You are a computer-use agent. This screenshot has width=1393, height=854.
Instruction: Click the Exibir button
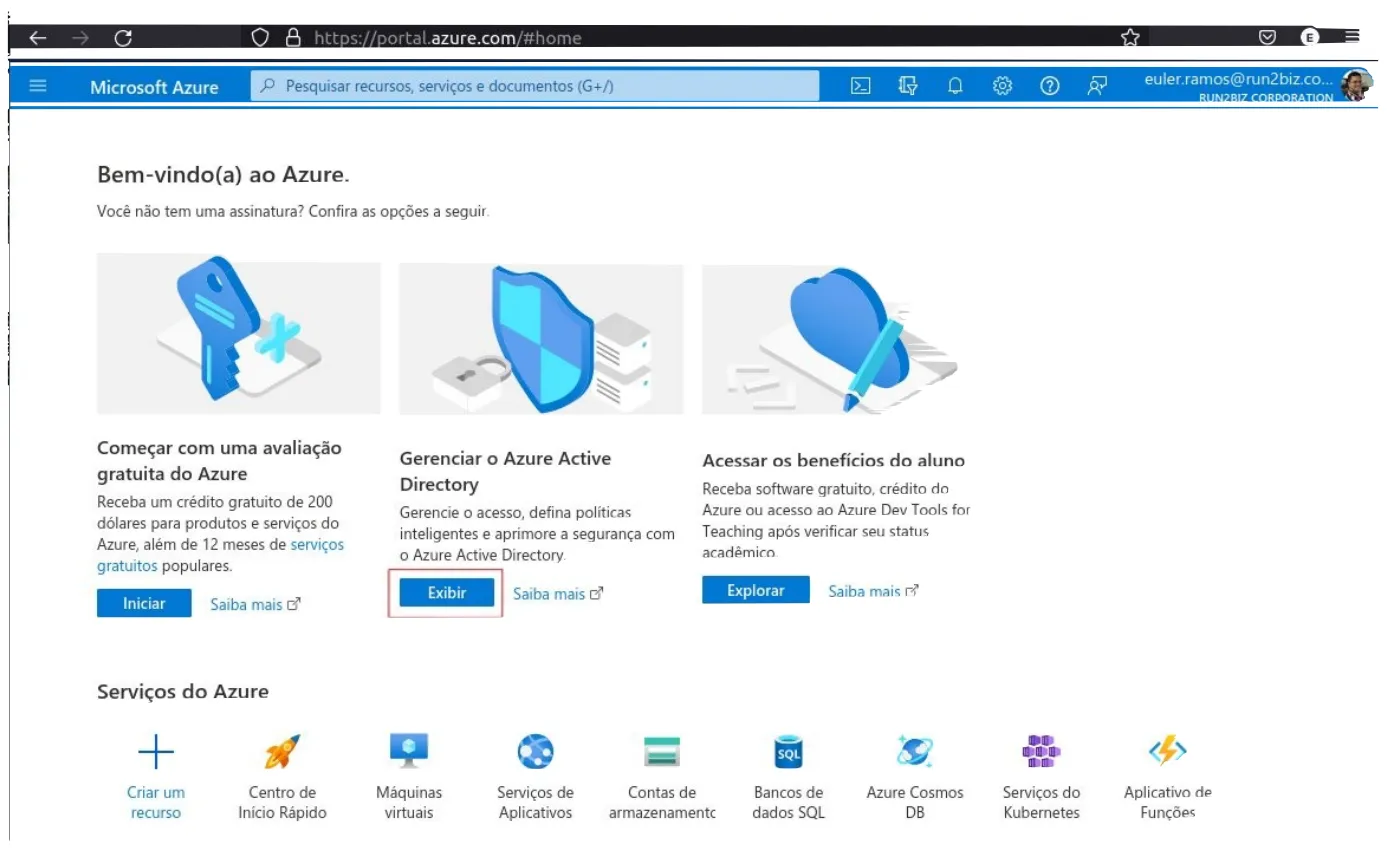(447, 592)
